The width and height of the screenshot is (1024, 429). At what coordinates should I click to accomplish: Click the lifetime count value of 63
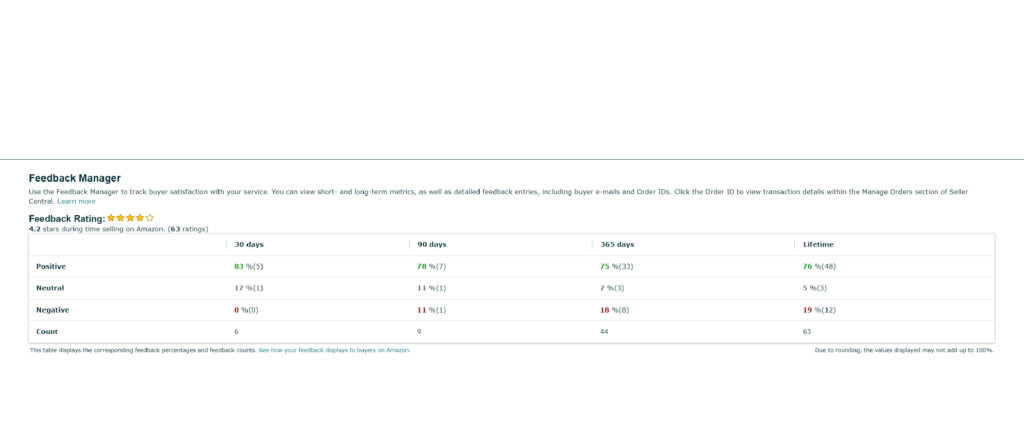(x=807, y=331)
